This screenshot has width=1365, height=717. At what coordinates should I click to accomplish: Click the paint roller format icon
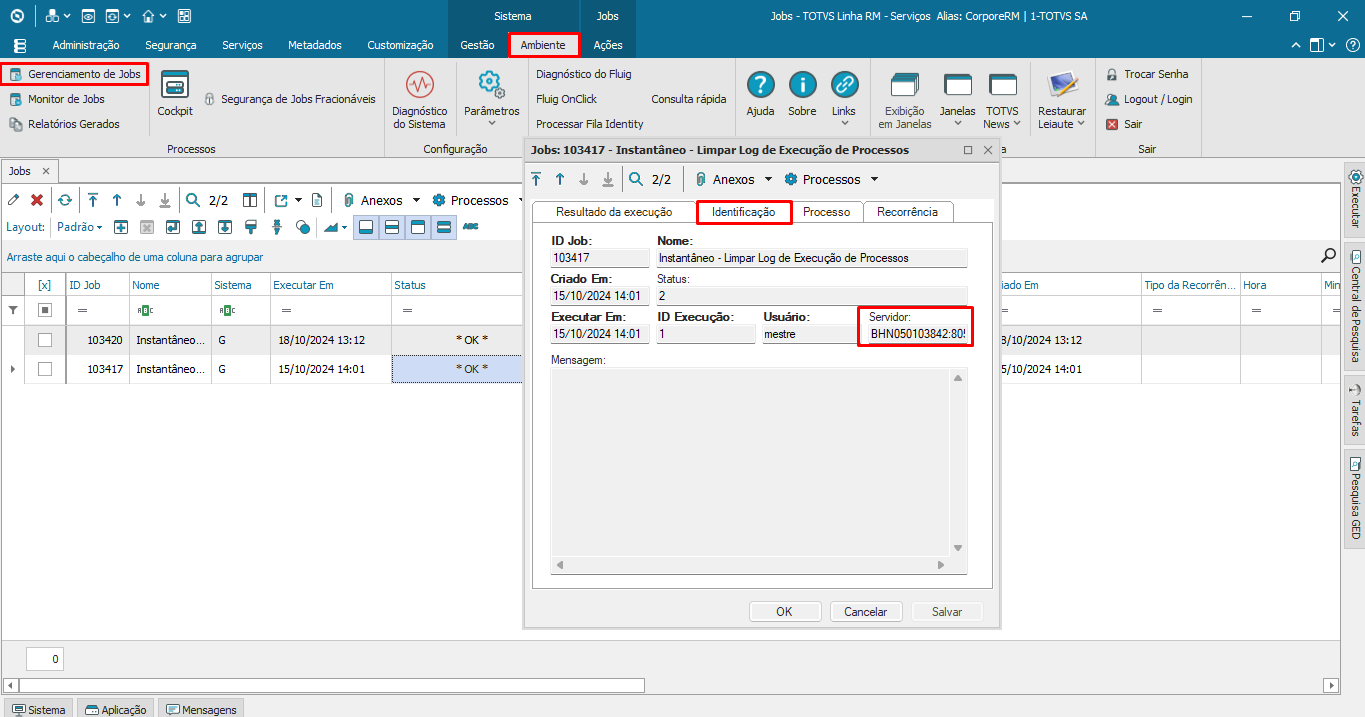(x=251, y=227)
